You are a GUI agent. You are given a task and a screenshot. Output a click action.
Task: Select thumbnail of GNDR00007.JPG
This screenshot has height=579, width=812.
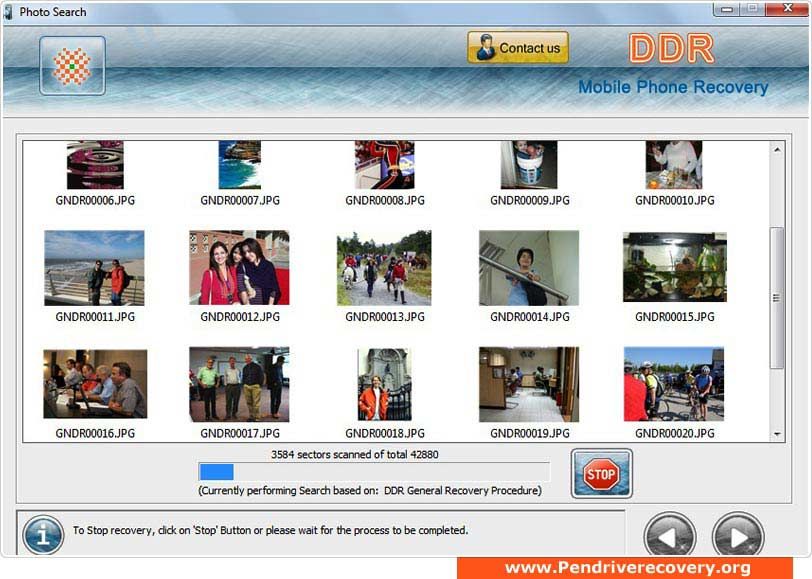(x=240, y=165)
